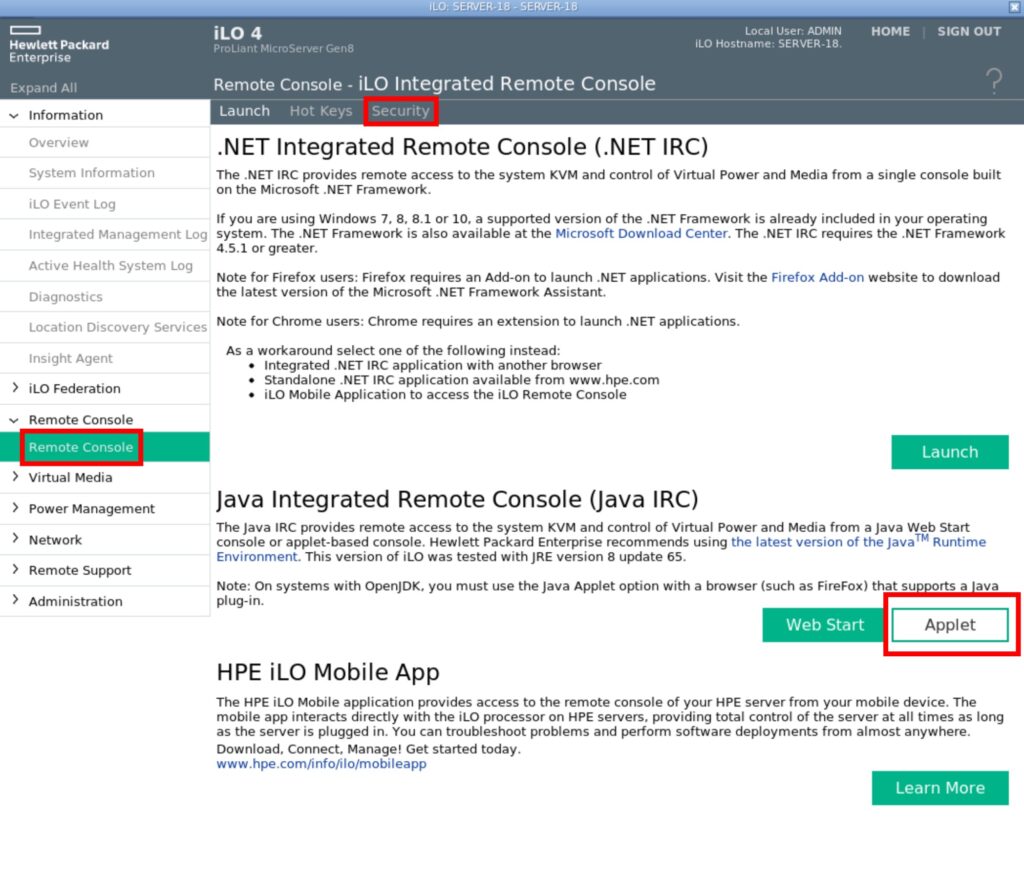Click iLO Hostname: SERVER-18 text
1024x876 pixels.
tap(768, 44)
